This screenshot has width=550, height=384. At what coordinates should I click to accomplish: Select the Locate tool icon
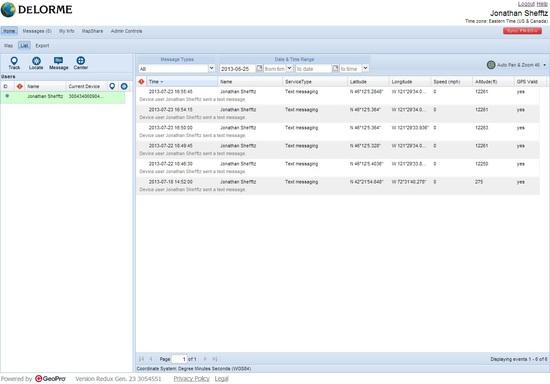tap(36, 63)
